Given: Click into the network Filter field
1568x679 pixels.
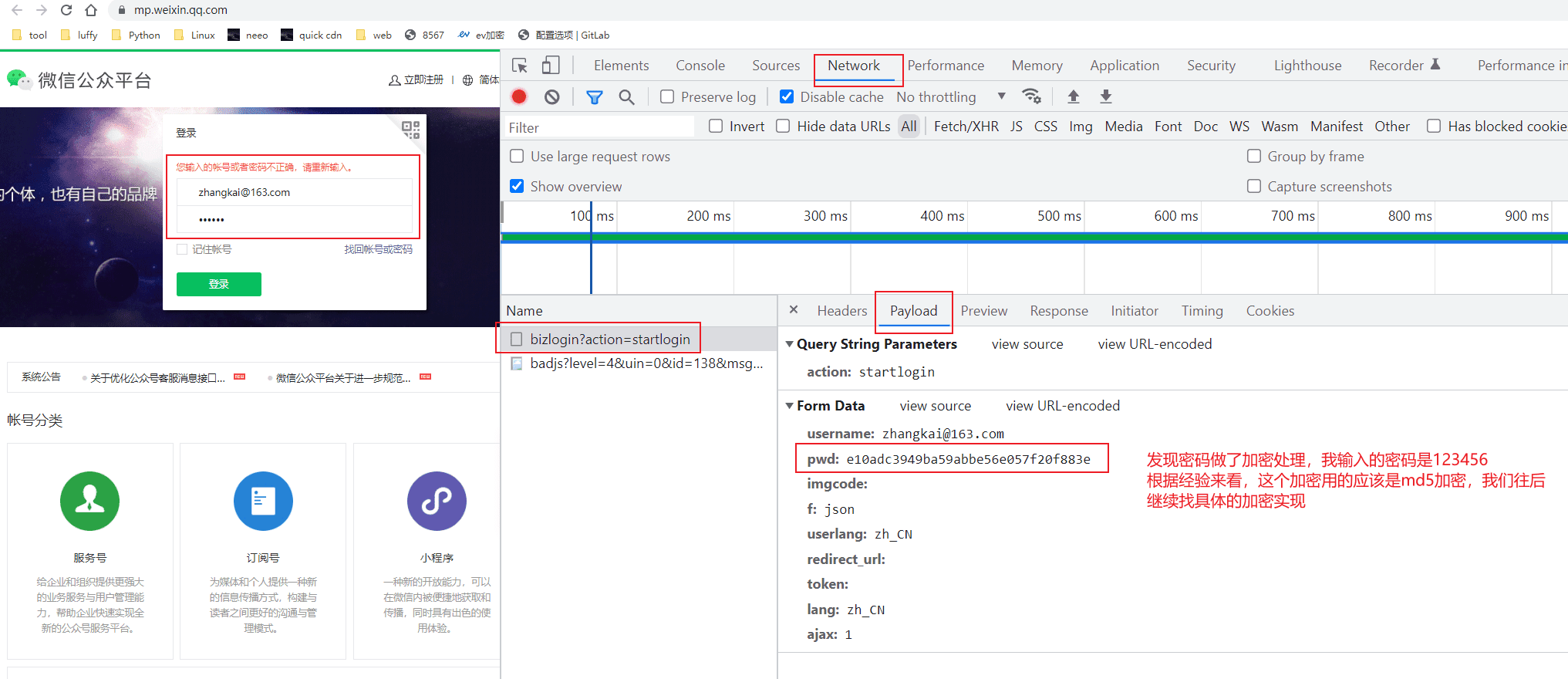Looking at the screenshot, I should pyautogui.click(x=600, y=127).
